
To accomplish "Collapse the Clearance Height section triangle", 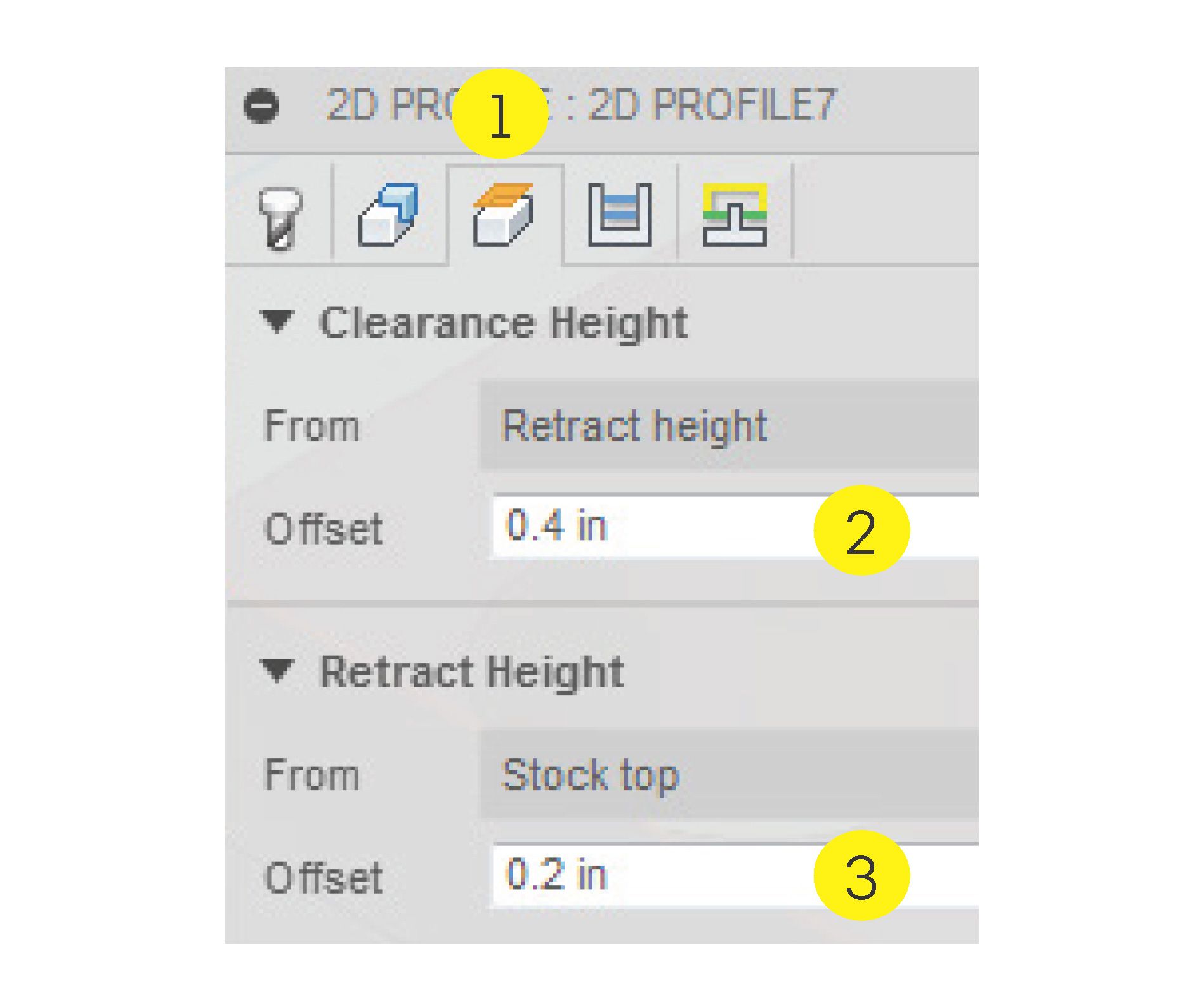I will (x=278, y=321).
